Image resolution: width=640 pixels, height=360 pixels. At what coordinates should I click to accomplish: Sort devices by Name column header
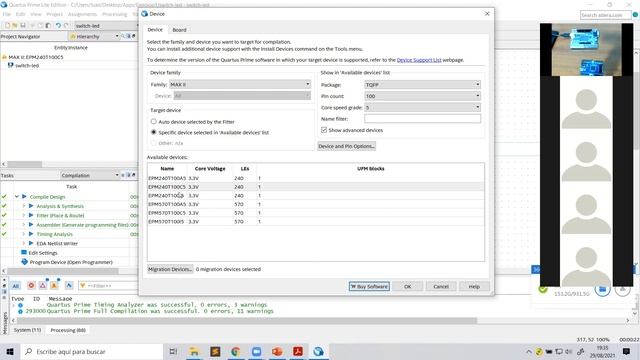tap(167, 169)
